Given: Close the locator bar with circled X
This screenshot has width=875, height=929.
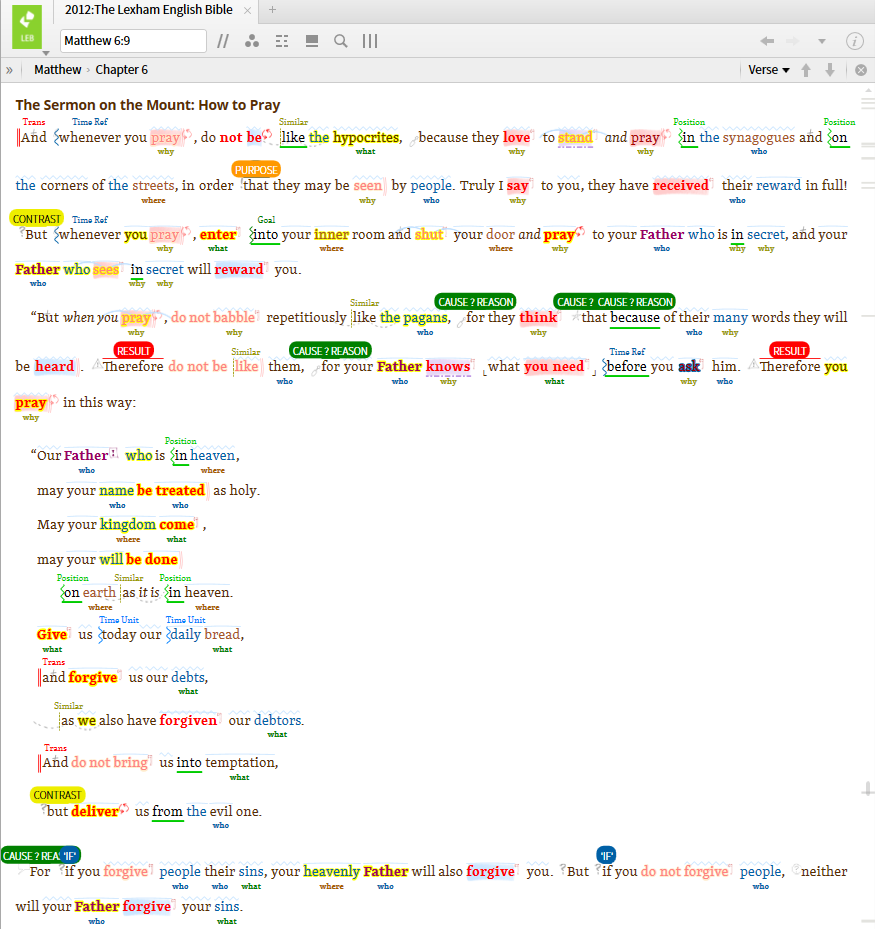Looking at the screenshot, I should point(861,70).
